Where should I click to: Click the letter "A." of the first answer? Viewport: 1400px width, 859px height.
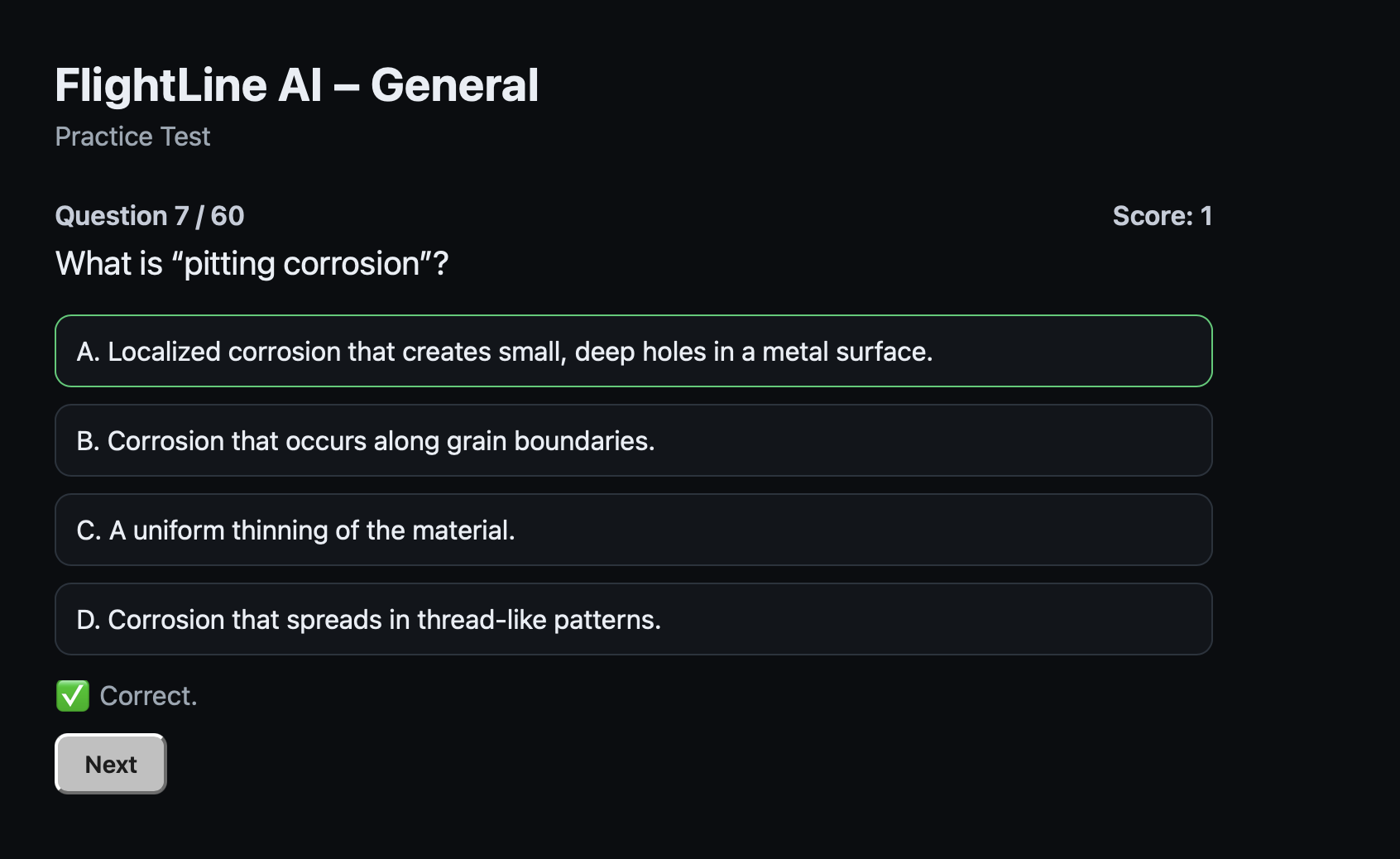click(88, 352)
